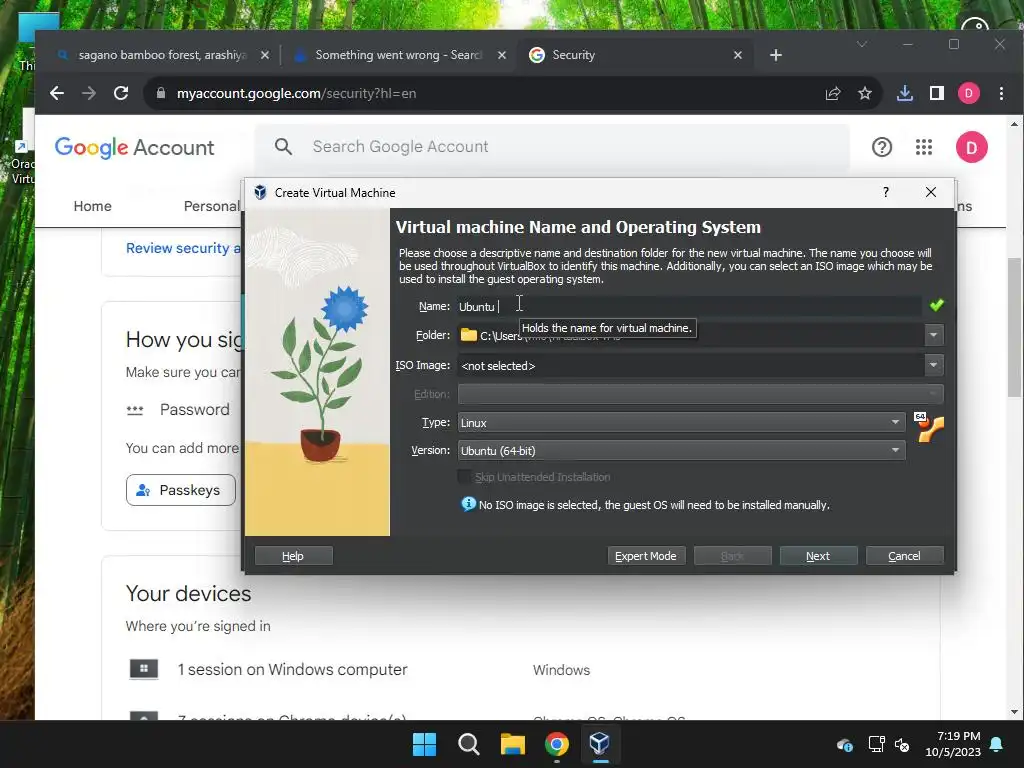This screenshot has height=768, width=1024.
Task: Click the network display tray icon
Action: (876, 744)
